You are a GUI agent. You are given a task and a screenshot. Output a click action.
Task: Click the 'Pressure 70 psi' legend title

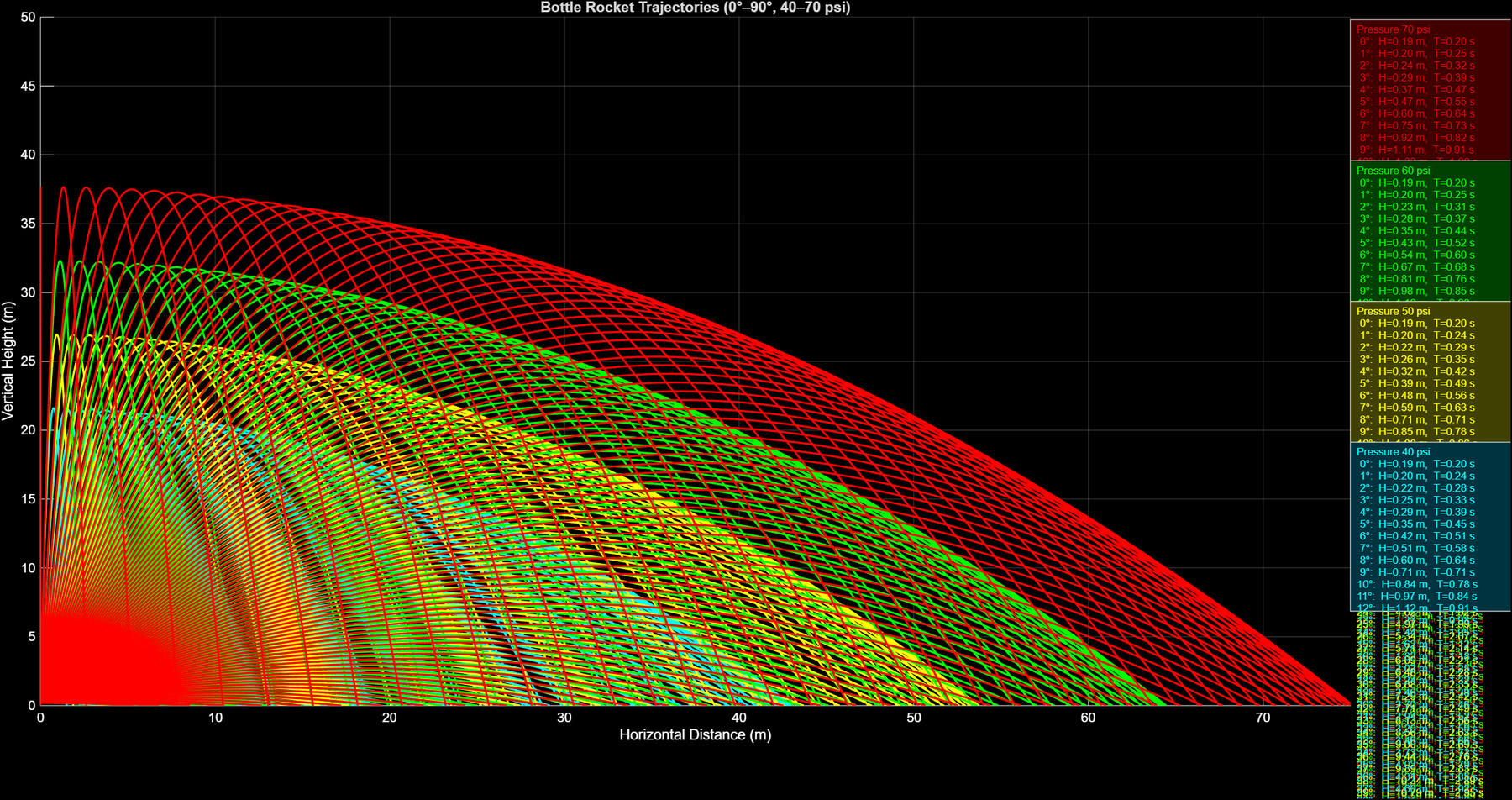(1393, 29)
